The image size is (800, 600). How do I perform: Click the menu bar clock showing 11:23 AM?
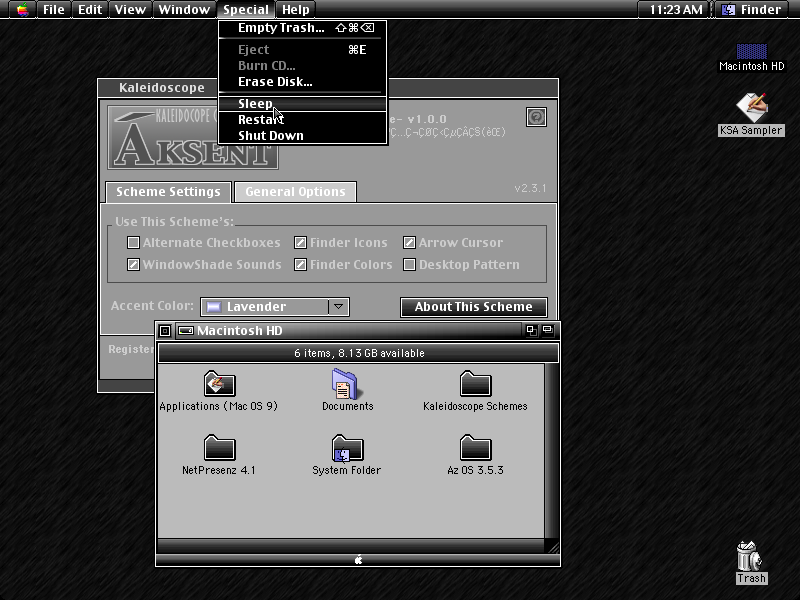[x=676, y=9]
